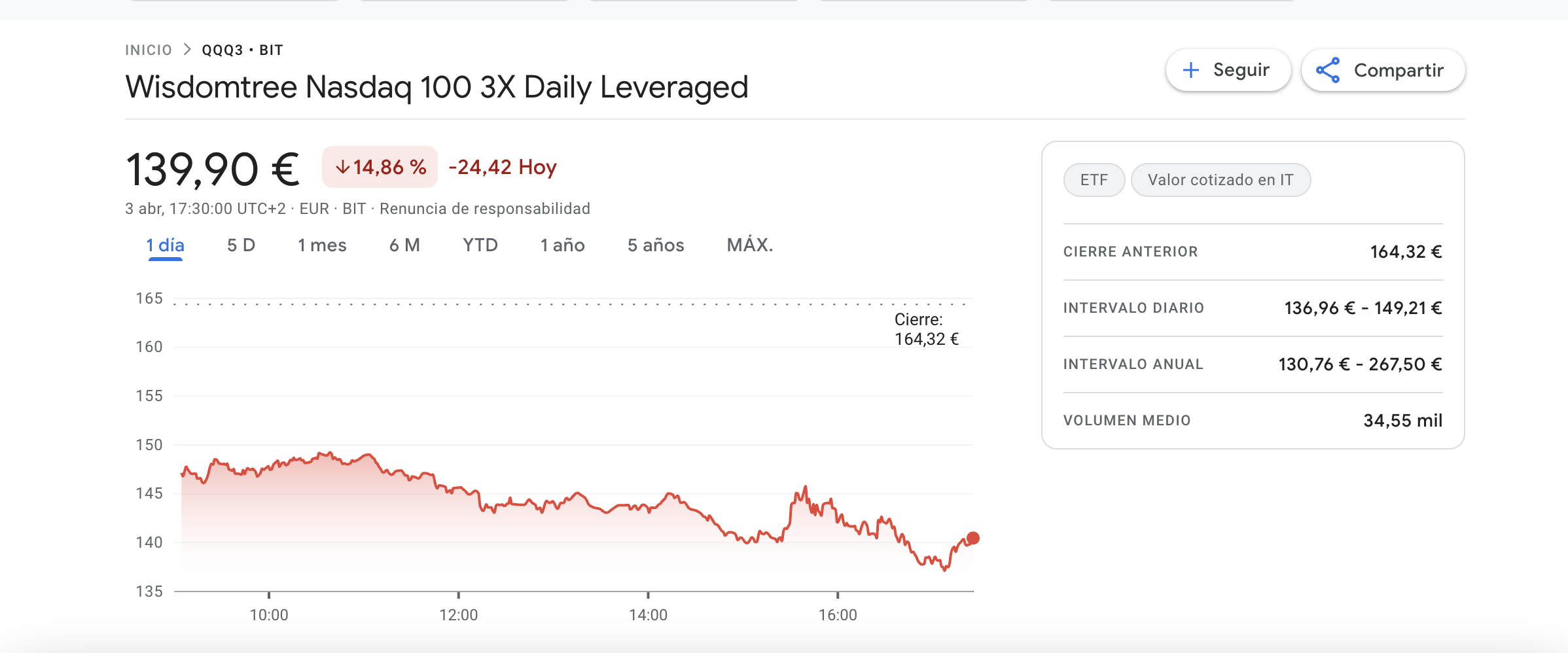1568x653 pixels.
Task: Click the breadcrumb chevron after INICIO
Action: (187, 50)
